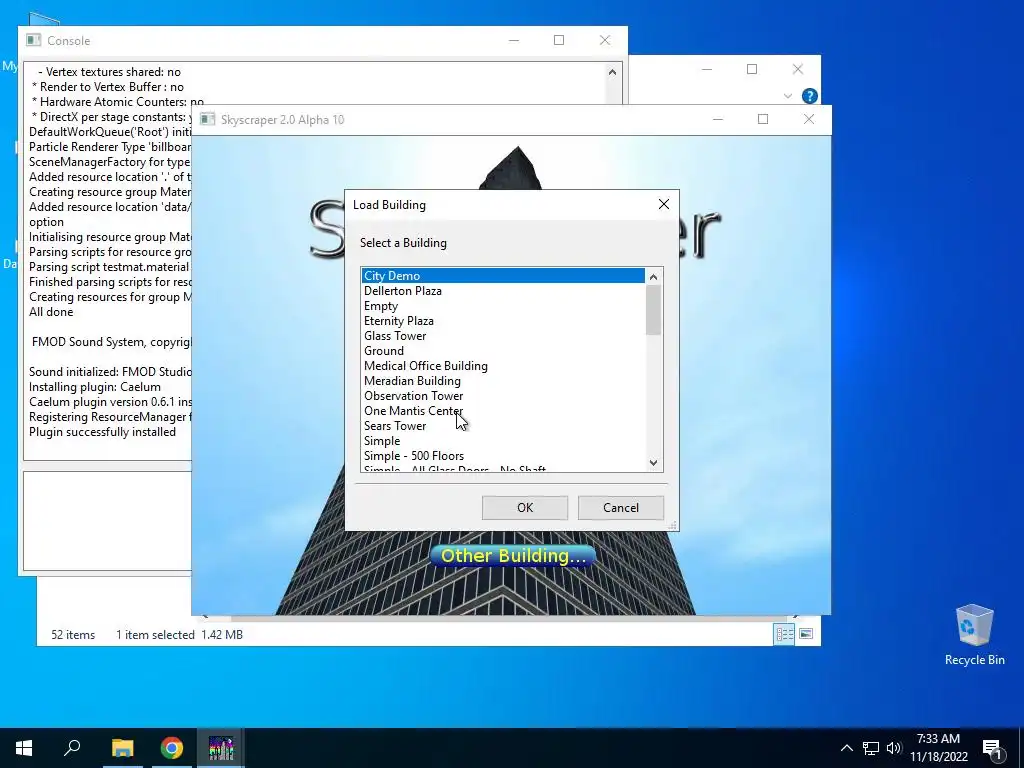Switch File Explorer to large icons view
Image resolution: width=1024 pixels, height=768 pixels.
click(x=806, y=634)
